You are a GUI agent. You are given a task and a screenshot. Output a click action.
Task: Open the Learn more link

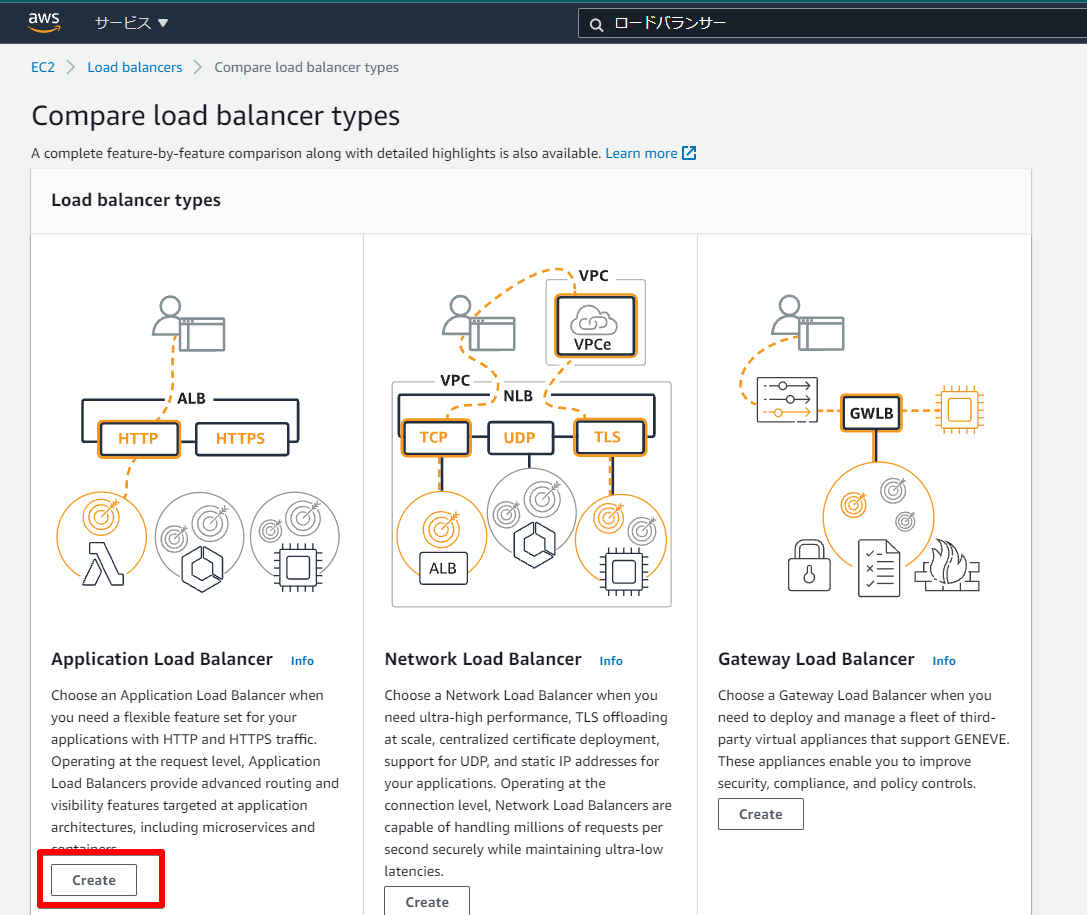click(641, 153)
